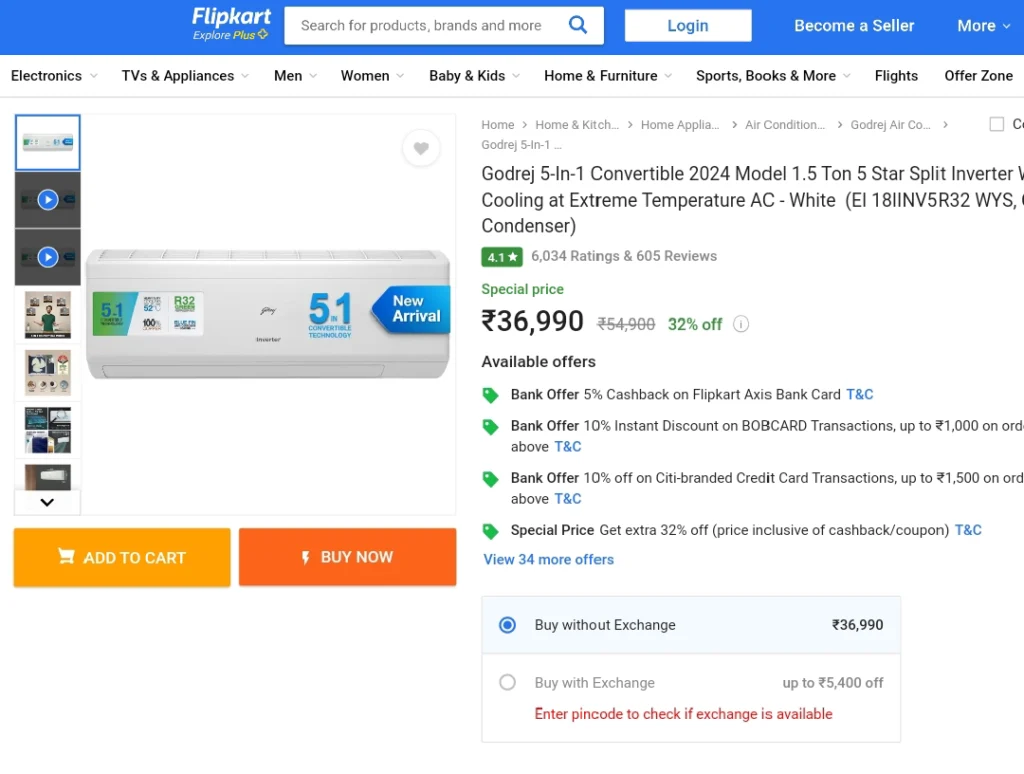1024x774 pixels.
Task: Click the BUY NOW button
Action: coord(347,557)
